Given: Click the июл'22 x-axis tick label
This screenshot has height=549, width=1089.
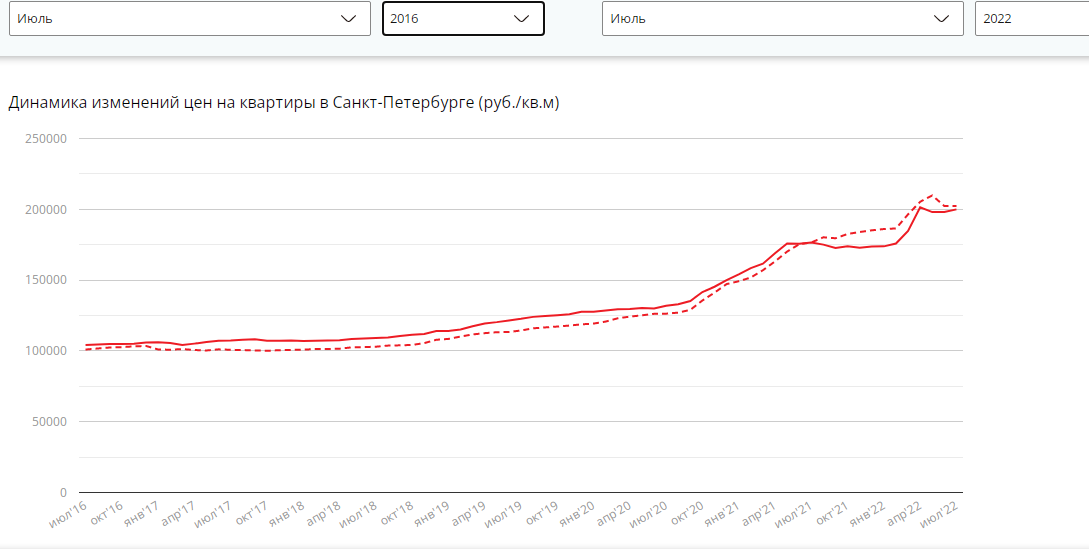Looking at the screenshot, I should [x=940, y=516].
